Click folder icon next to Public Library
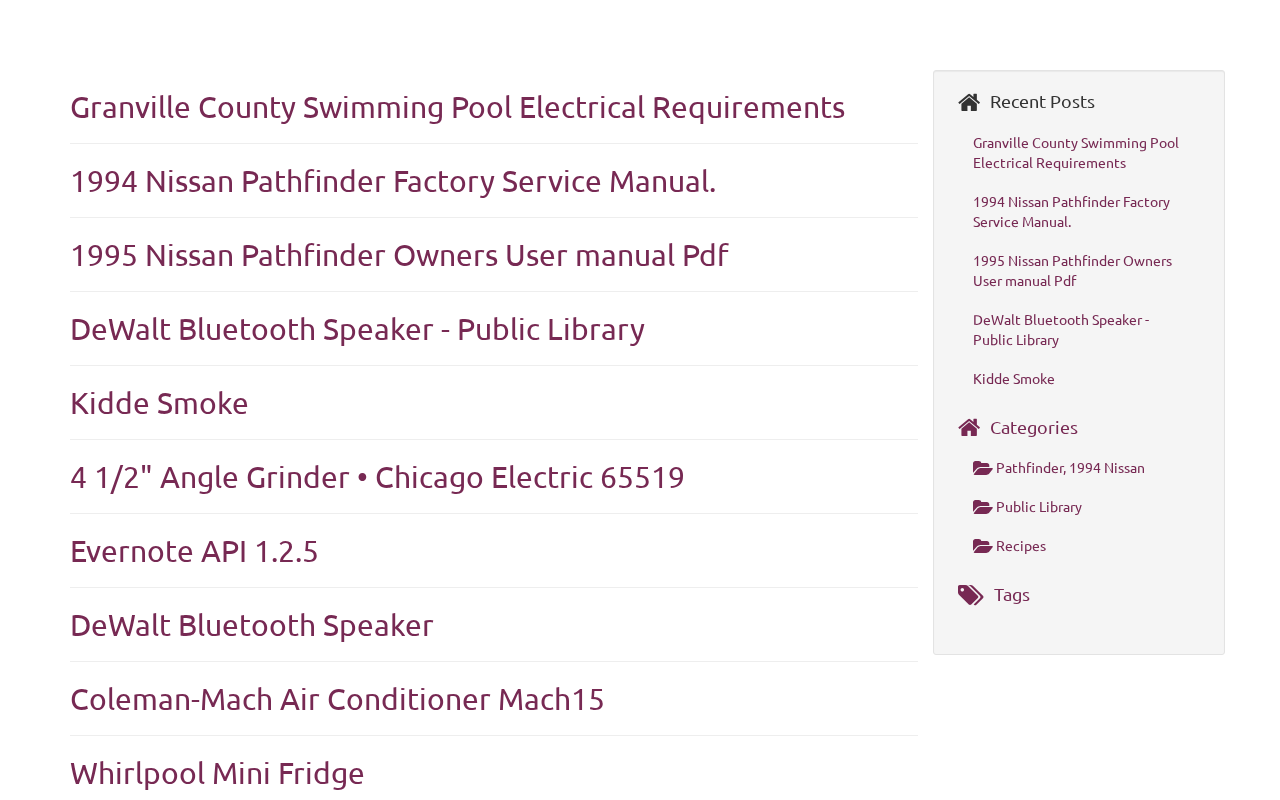Viewport: 1280px width, 800px height. pos(982,507)
